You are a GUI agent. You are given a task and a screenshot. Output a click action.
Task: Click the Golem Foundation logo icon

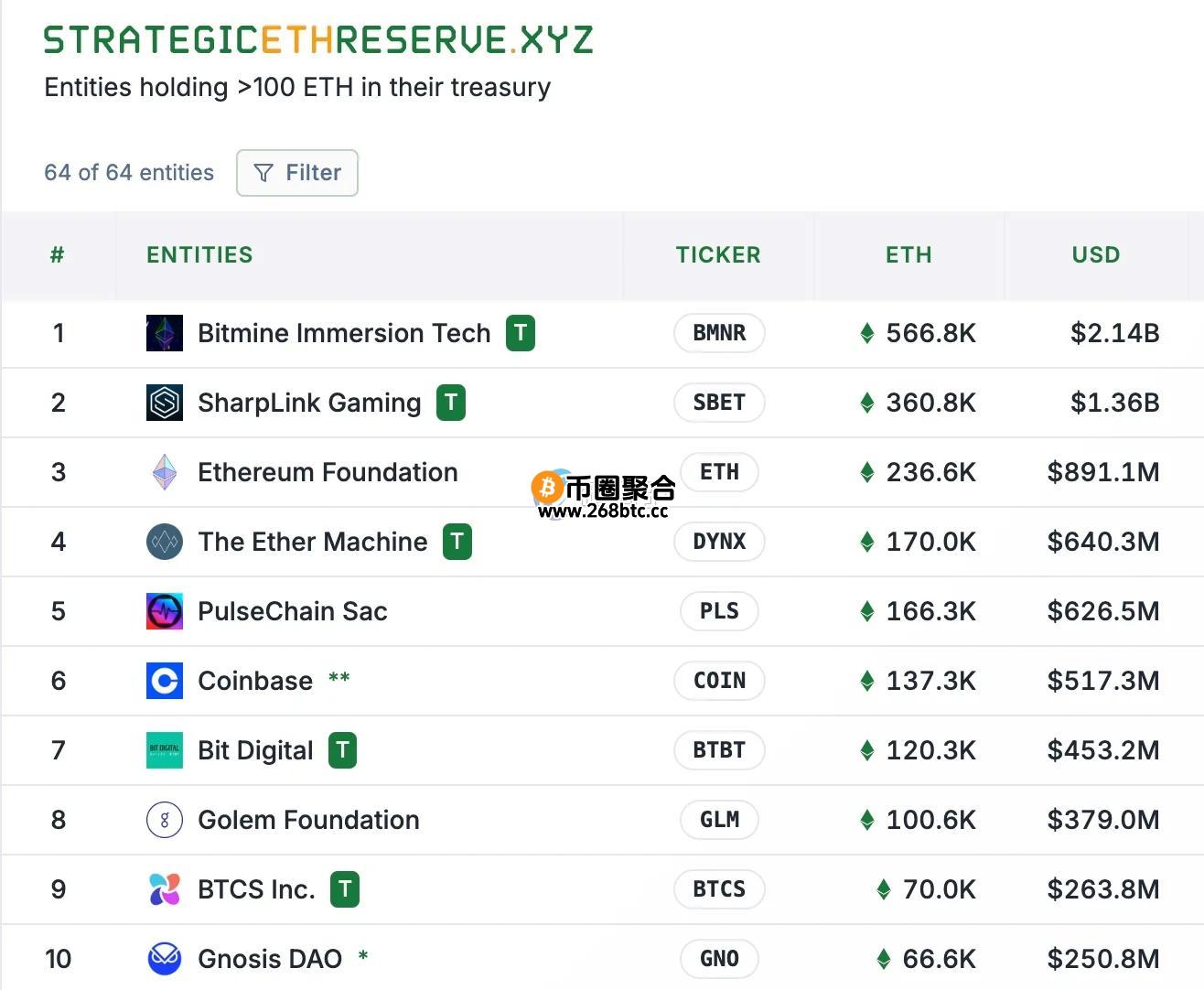(x=165, y=820)
